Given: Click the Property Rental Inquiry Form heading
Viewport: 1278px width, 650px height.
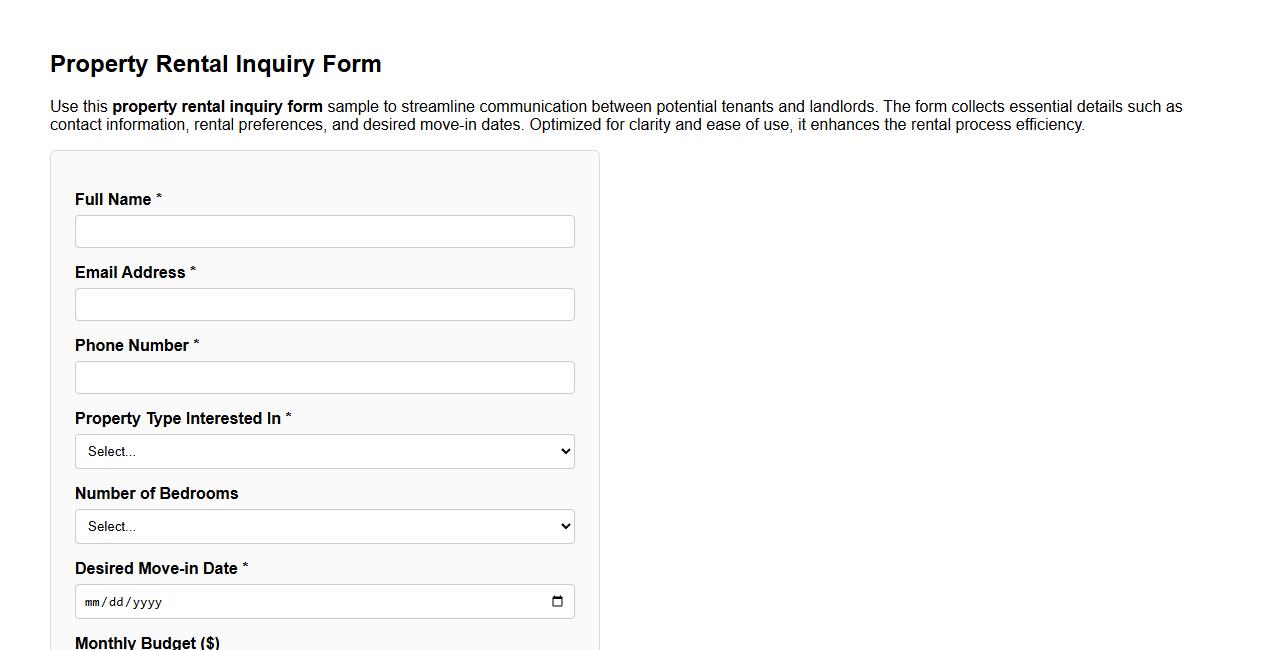Looking at the screenshot, I should click(x=215, y=63).
